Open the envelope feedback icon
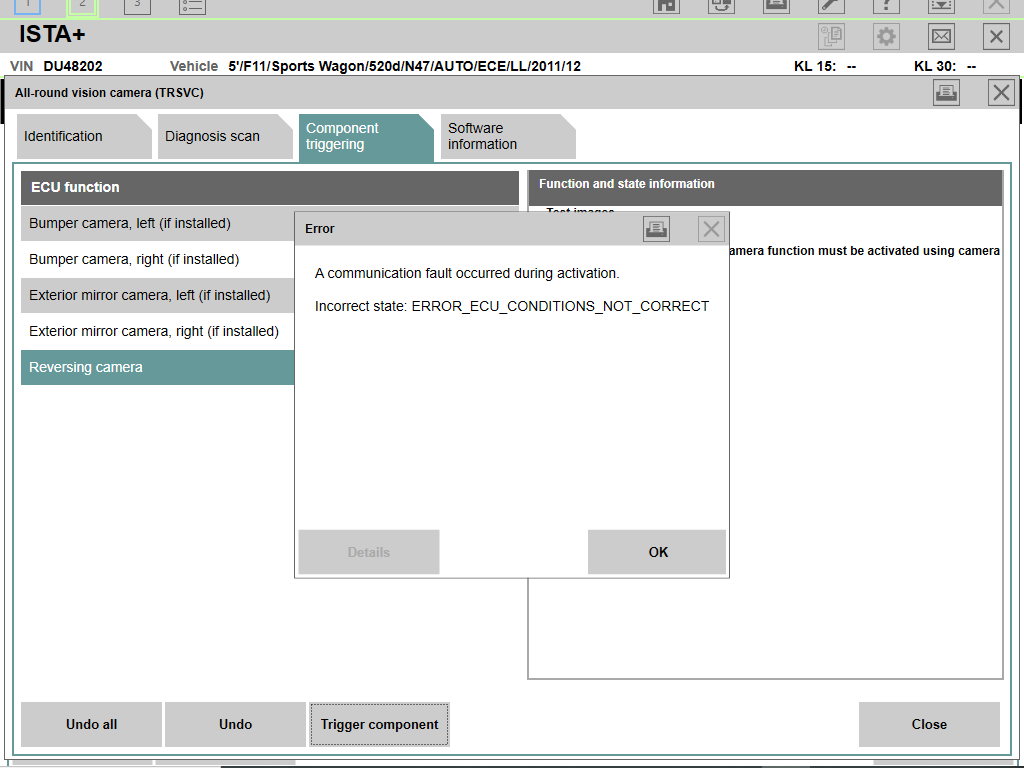Image resolution: width=1024 pixels, height=768 pixels. pos(941,37)
